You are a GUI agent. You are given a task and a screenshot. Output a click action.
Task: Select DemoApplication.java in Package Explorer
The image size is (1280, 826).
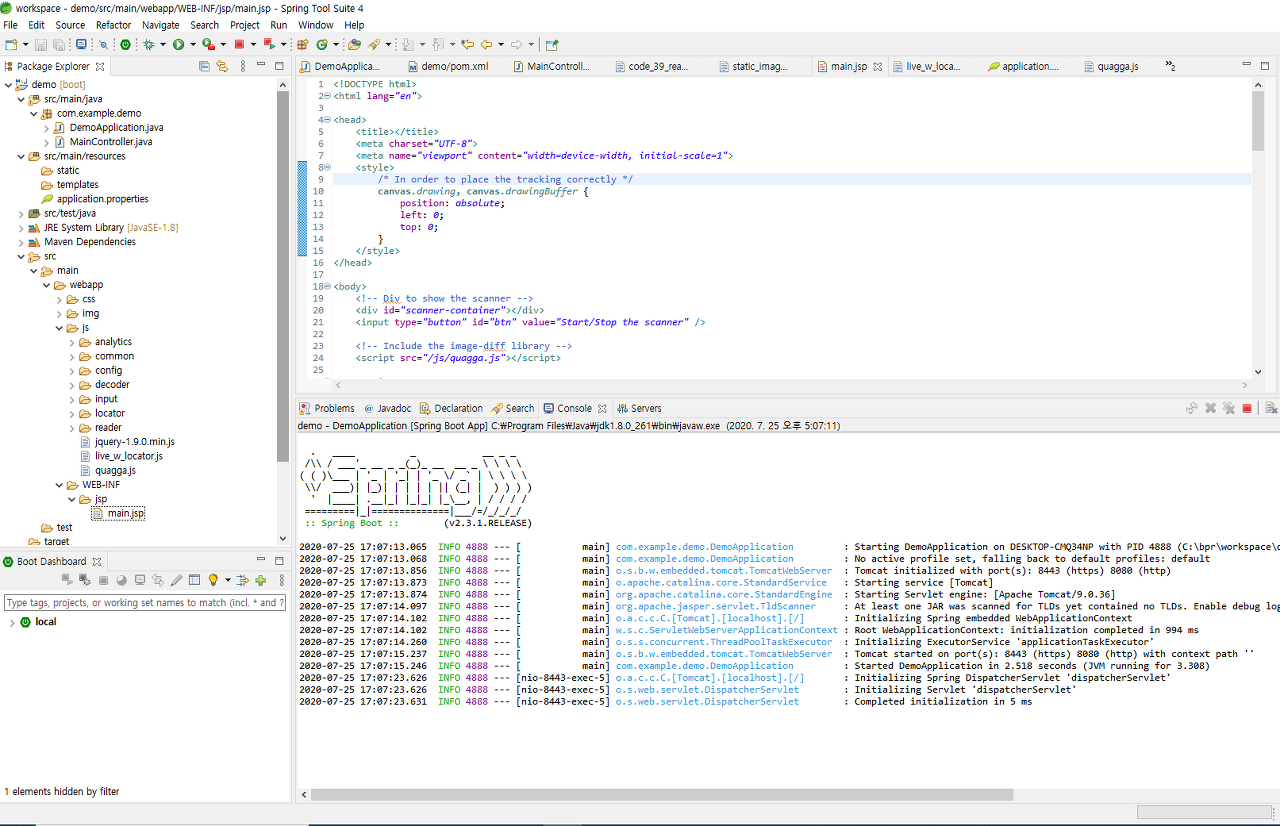pyautogui.click(x=116, y=128)
